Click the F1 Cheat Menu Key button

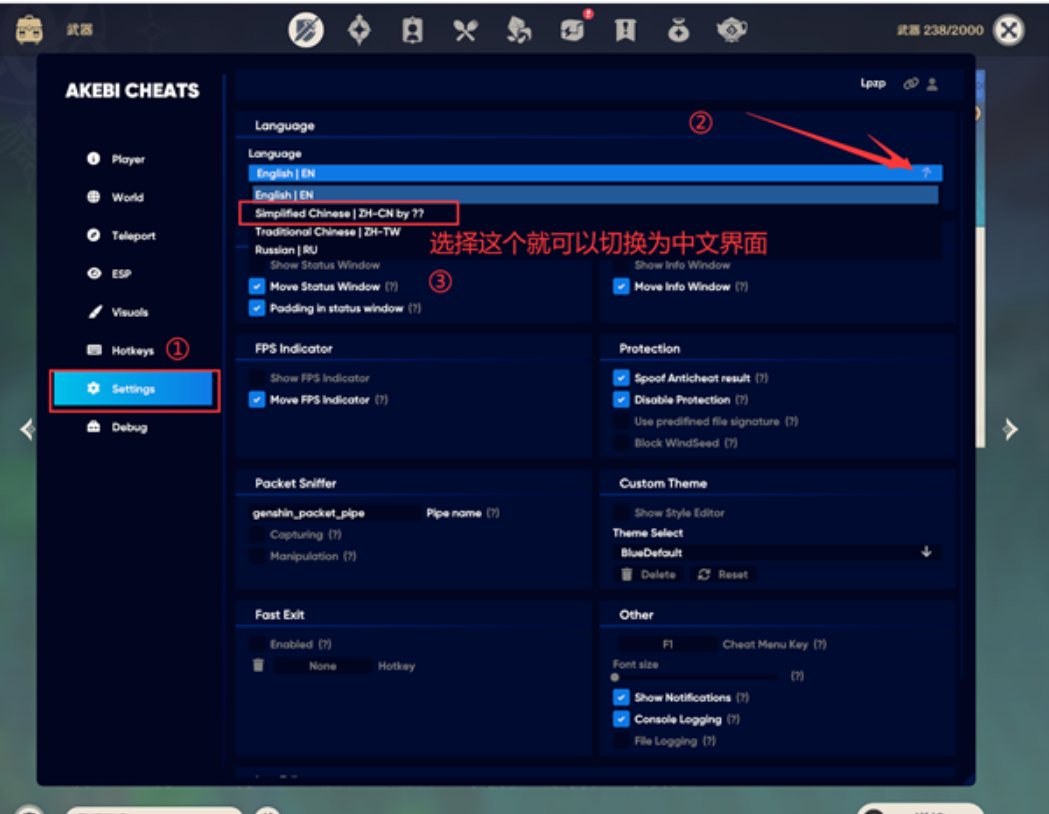(667, 644)
